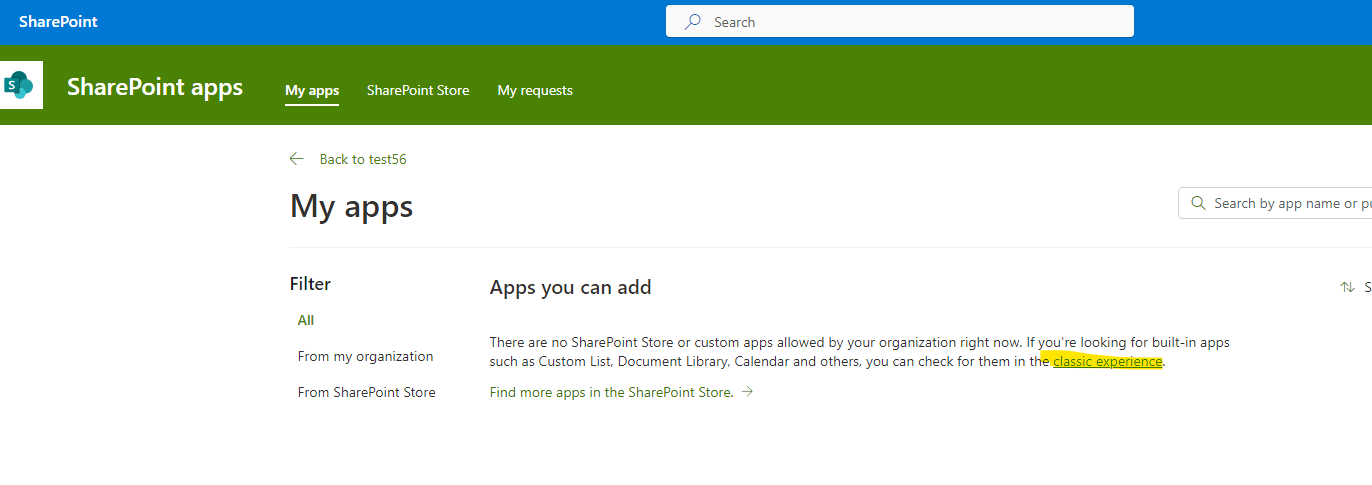Click the Apps you can add heading
The width and height of the screenshot is (1372, 485).
pyautogui.click(x=571, y=287)
